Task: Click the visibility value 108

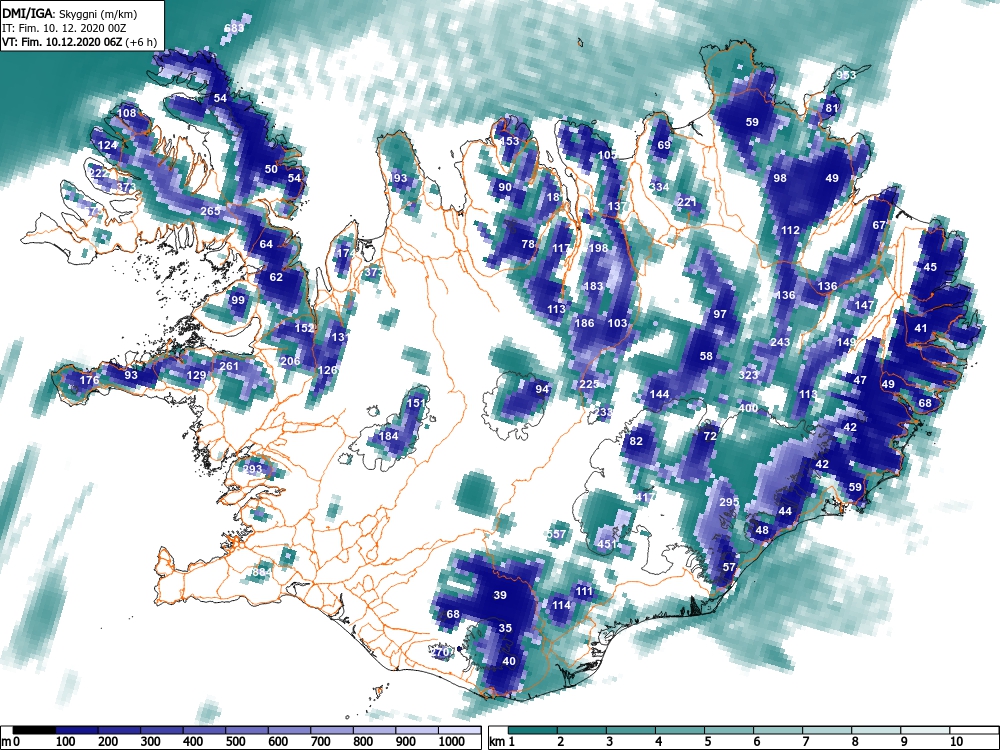Action: pos(127,114)
